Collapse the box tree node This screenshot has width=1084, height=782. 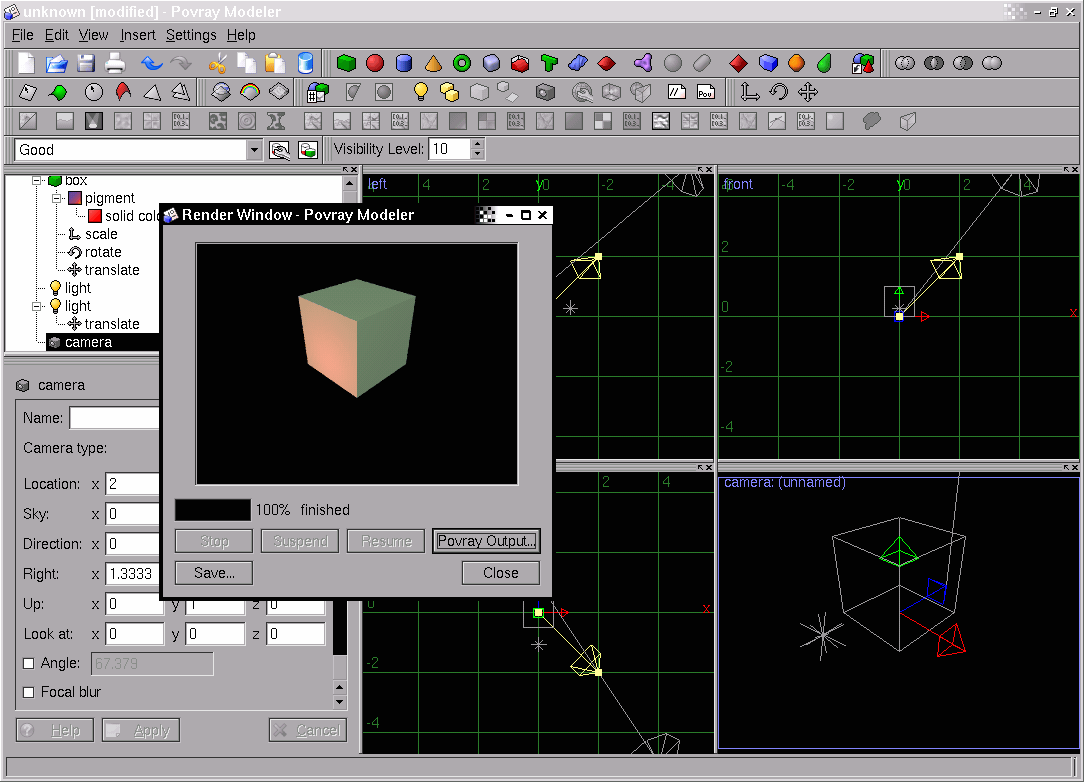tap(37, 180)
